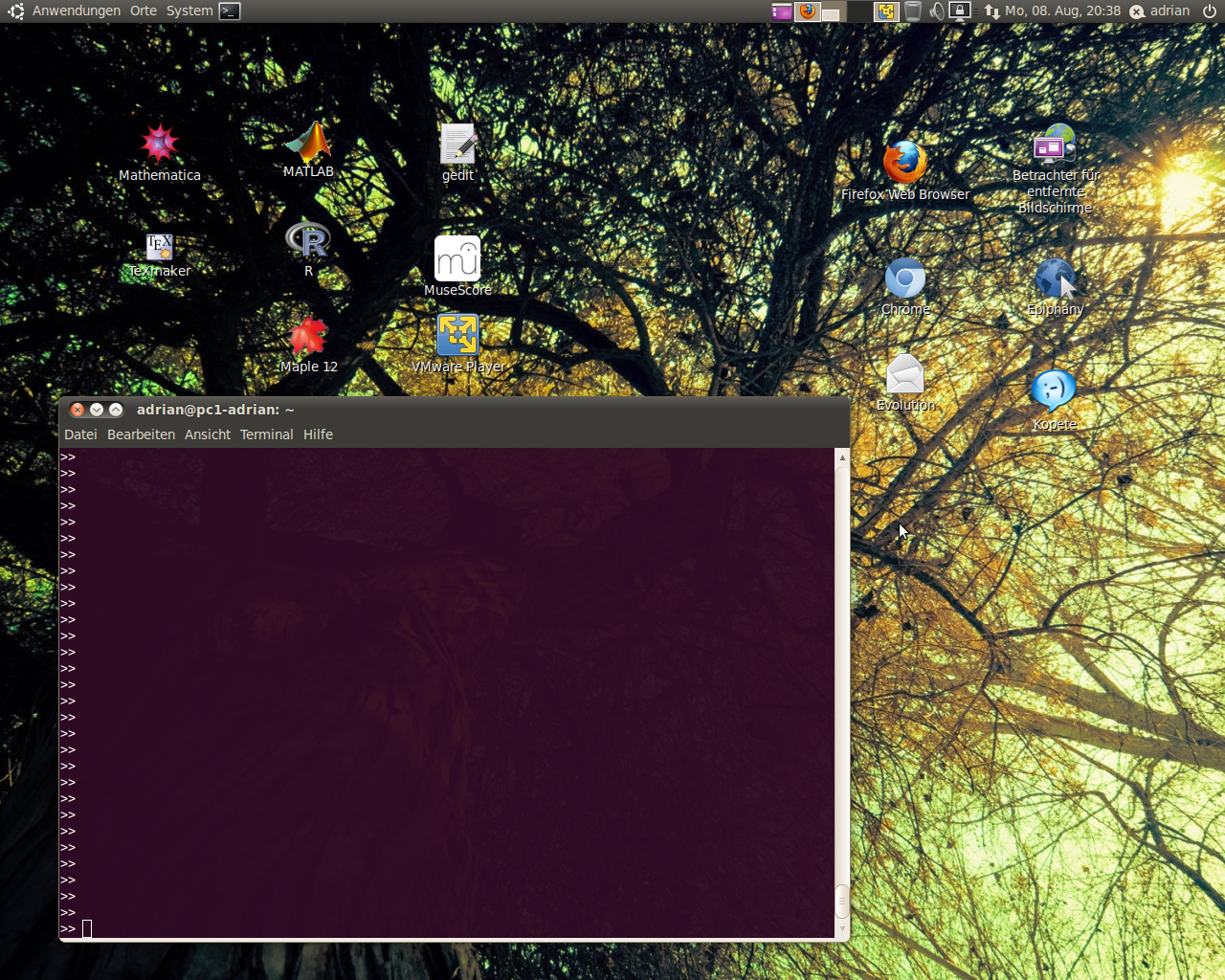Open the Terminal menu in the terminal window
Screen dimensions: 1225x980
tap(266, 434)
